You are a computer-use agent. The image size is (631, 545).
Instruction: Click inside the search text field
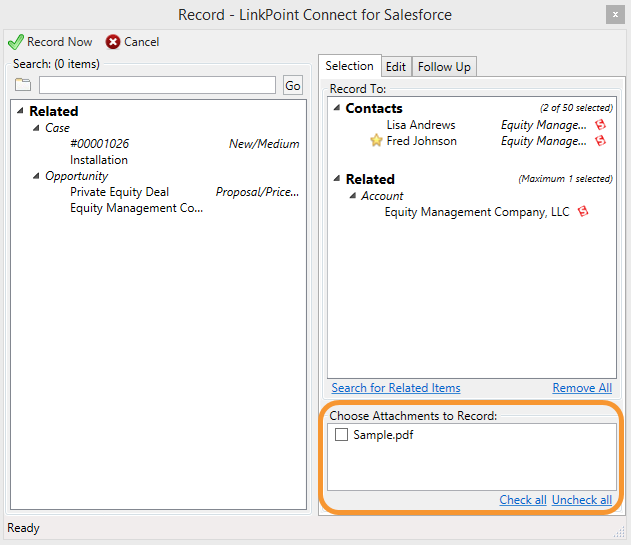click(x=157, y=85)
